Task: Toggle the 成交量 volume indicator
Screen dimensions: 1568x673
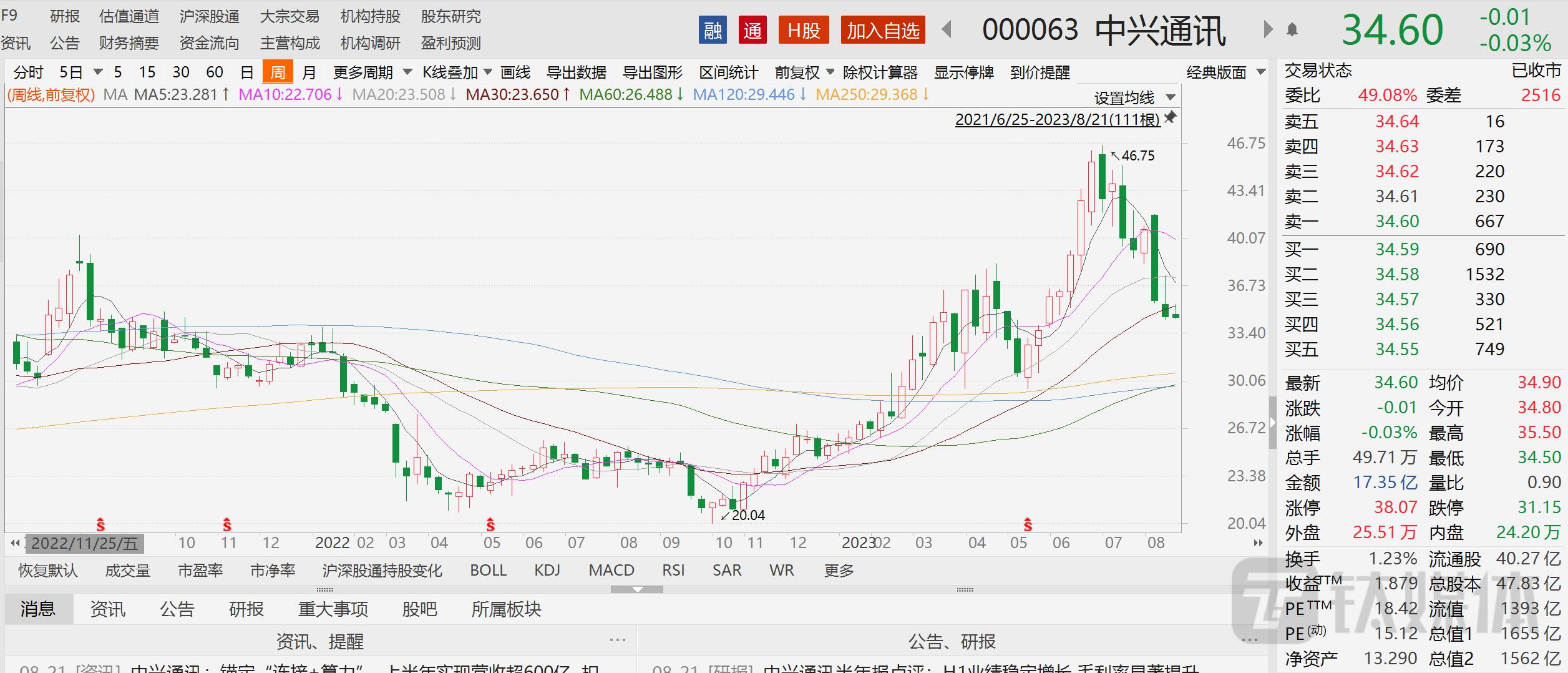Action: pos(127,570)
